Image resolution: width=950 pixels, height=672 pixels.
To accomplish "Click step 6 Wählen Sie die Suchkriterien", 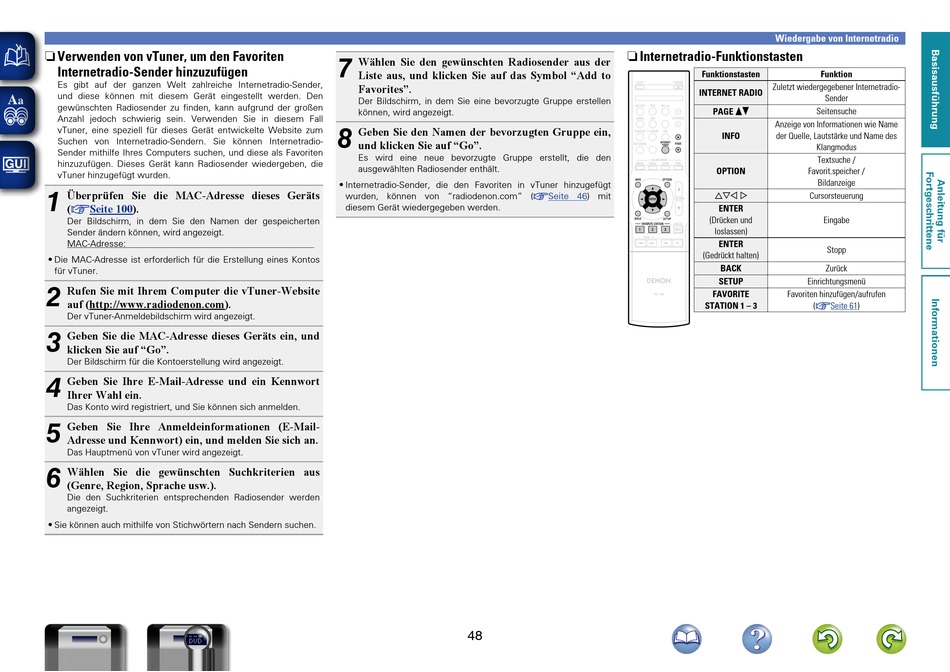I will pyautogui.click(x=193, y=479).
